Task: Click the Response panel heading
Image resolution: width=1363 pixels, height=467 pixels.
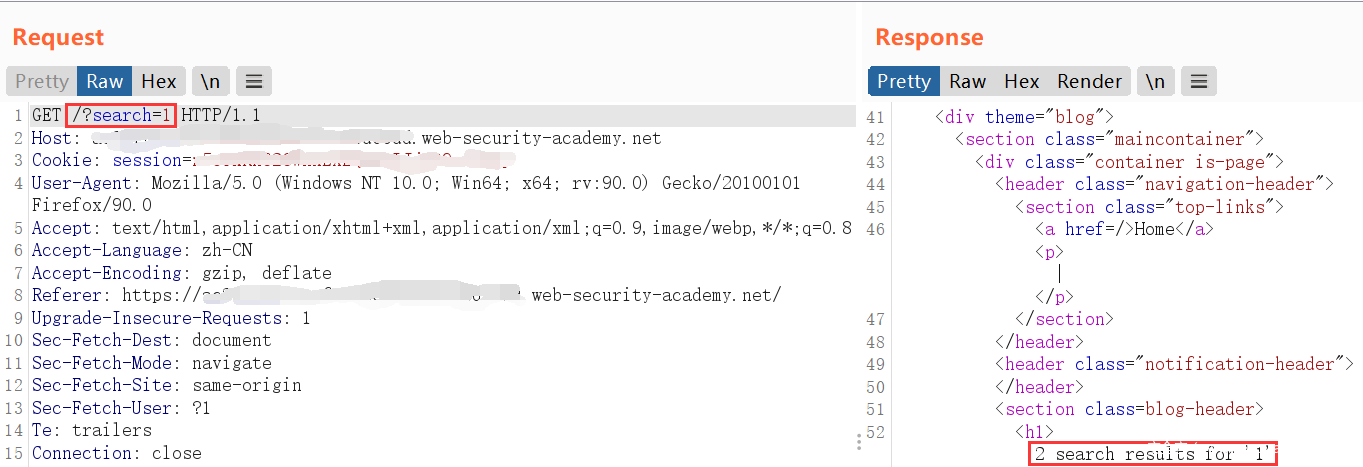Action: point(929,38)
